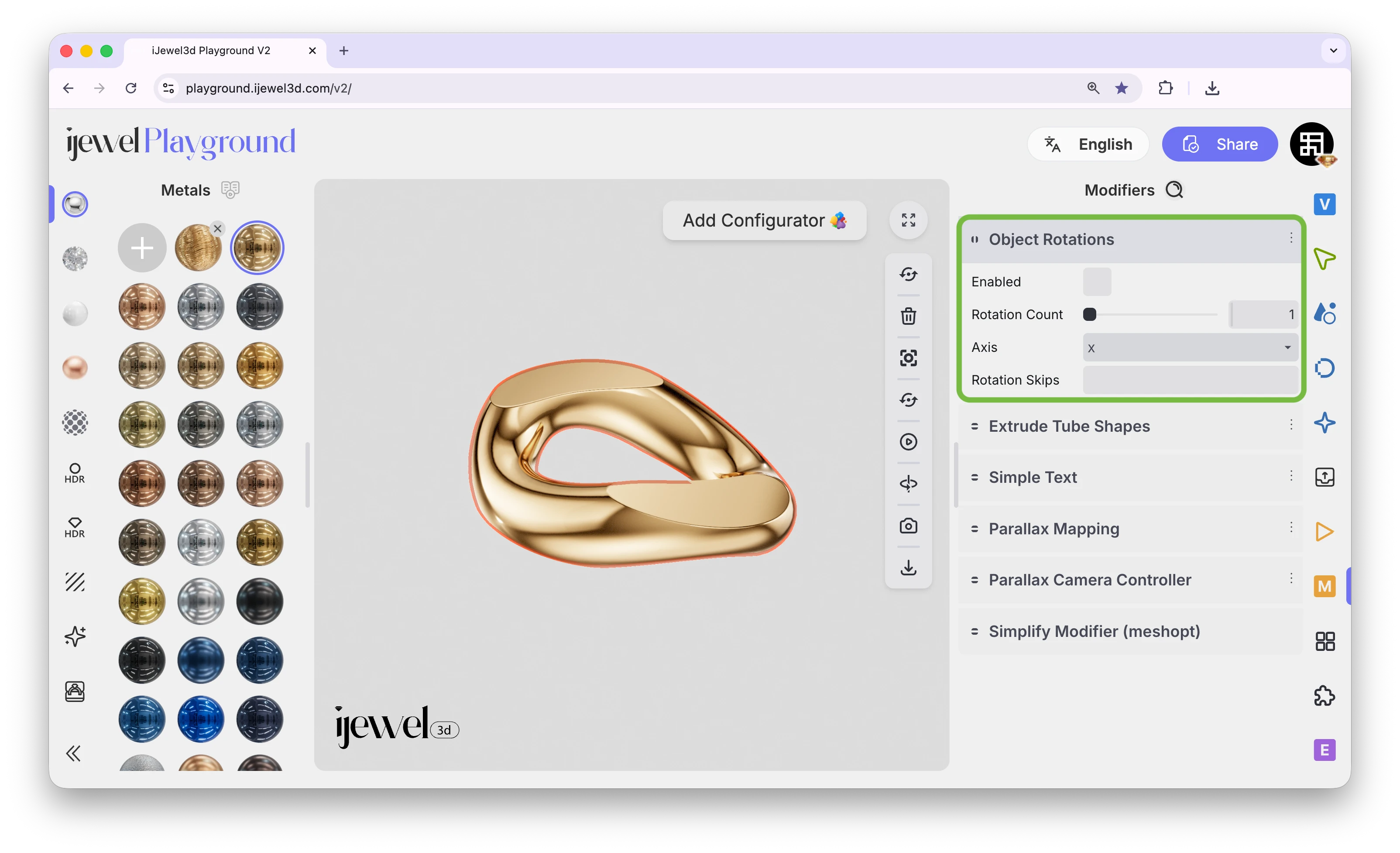Click the 3D rotate axis icon in viewer toolbar
Screen dimensions: 1400x853
click(x=908, y=484)
